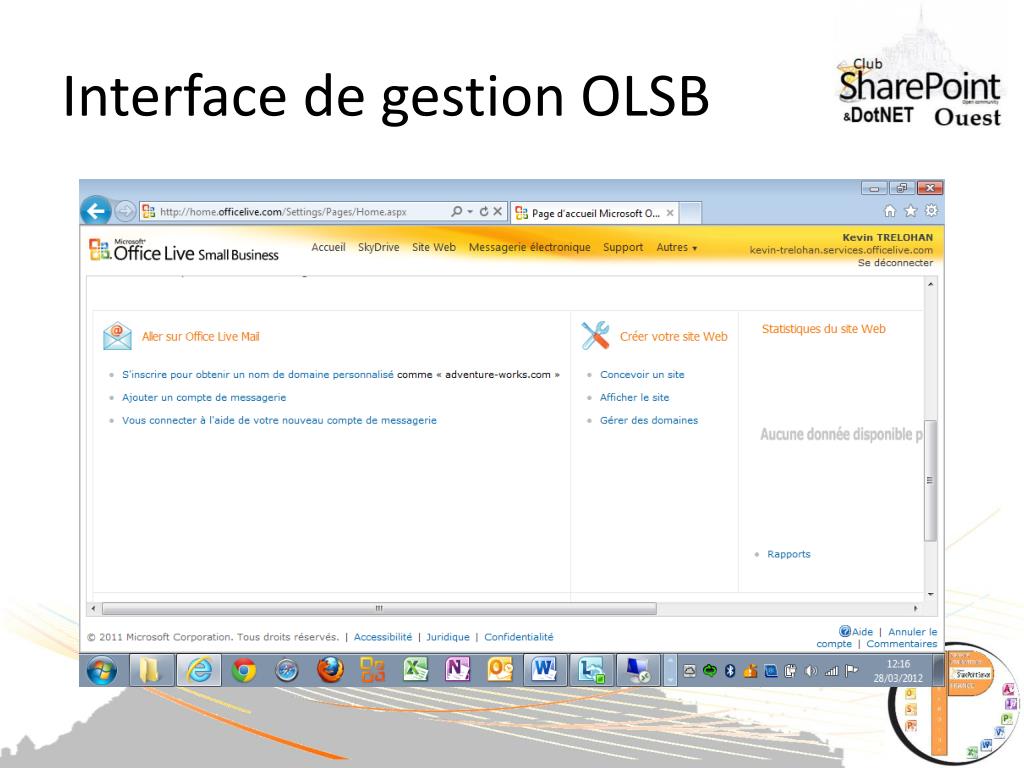Click the speaker volume tray icon
1024x768 pixels.
810,671
